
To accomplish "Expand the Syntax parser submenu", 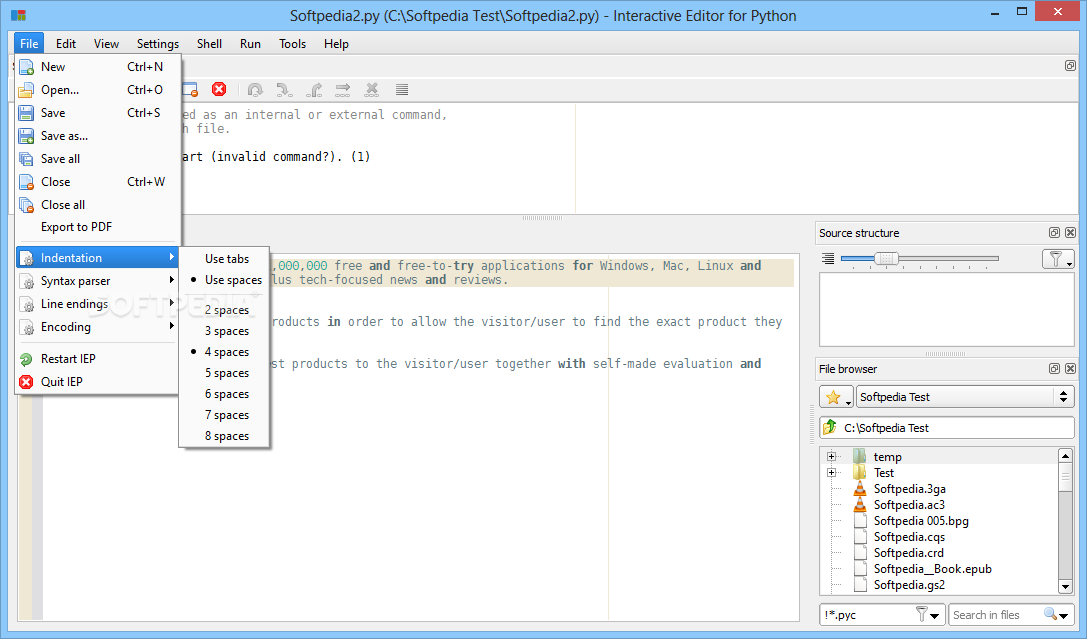I will [97, 281].
